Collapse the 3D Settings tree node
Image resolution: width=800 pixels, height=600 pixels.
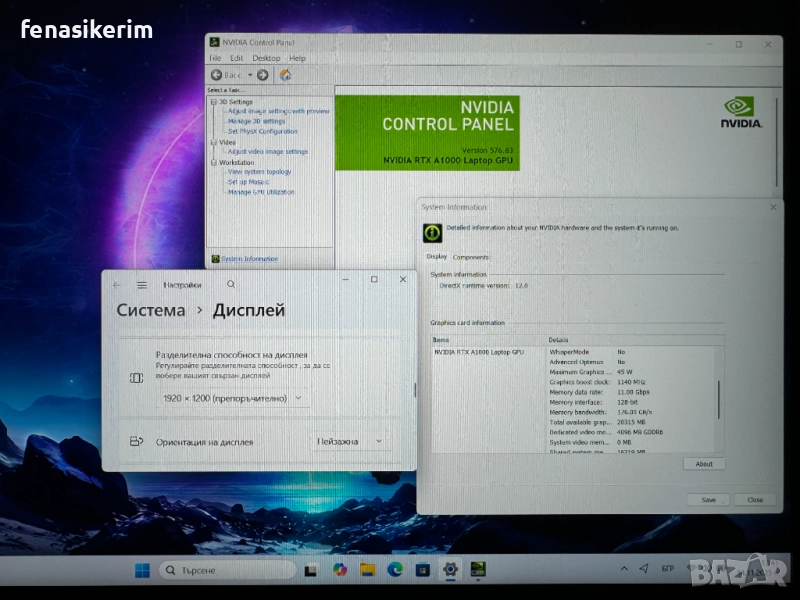pyautogui.click(x=213, y=101)
